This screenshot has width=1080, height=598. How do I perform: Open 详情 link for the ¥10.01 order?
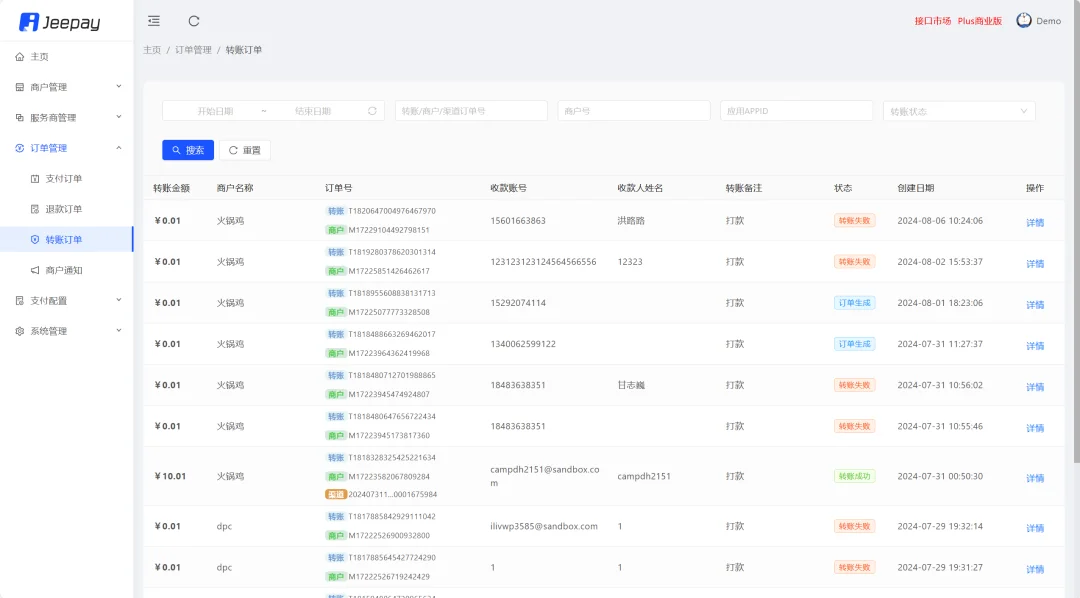click(x=1034, y=478)
